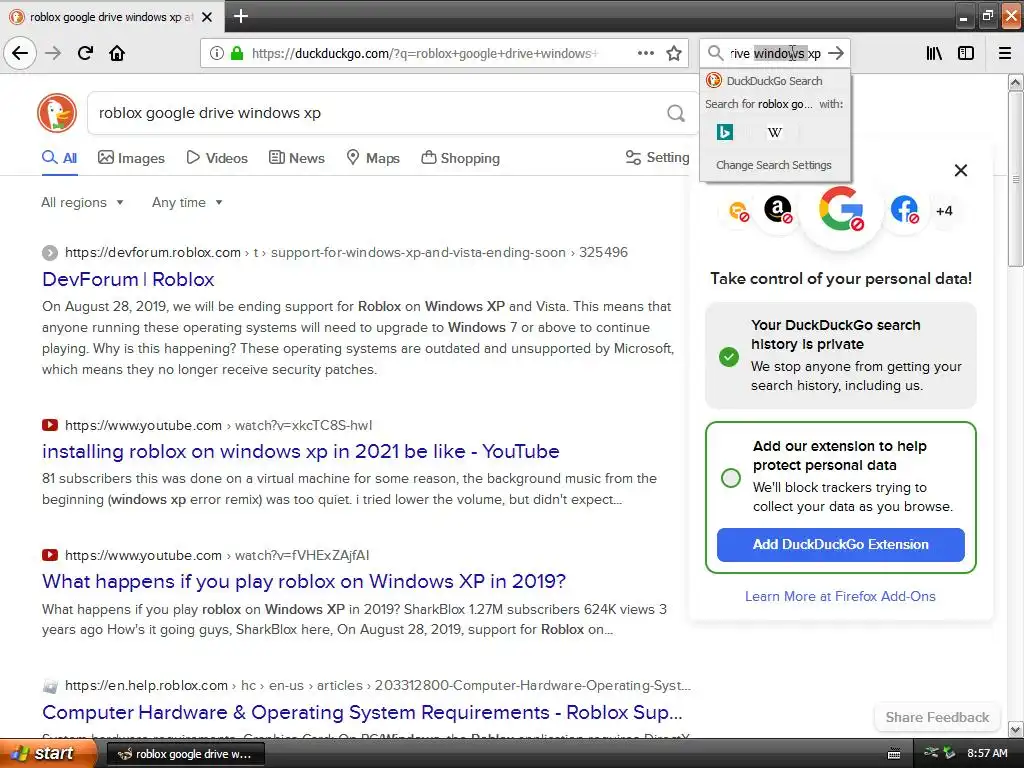Bookmark this page with the star icon
The width and height of the screenshot is (1024, 768).
(x=674, y=53)
